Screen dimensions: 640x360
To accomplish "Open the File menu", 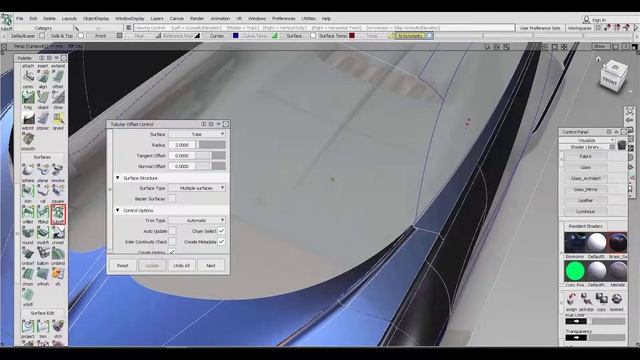I will pos(20,18).
